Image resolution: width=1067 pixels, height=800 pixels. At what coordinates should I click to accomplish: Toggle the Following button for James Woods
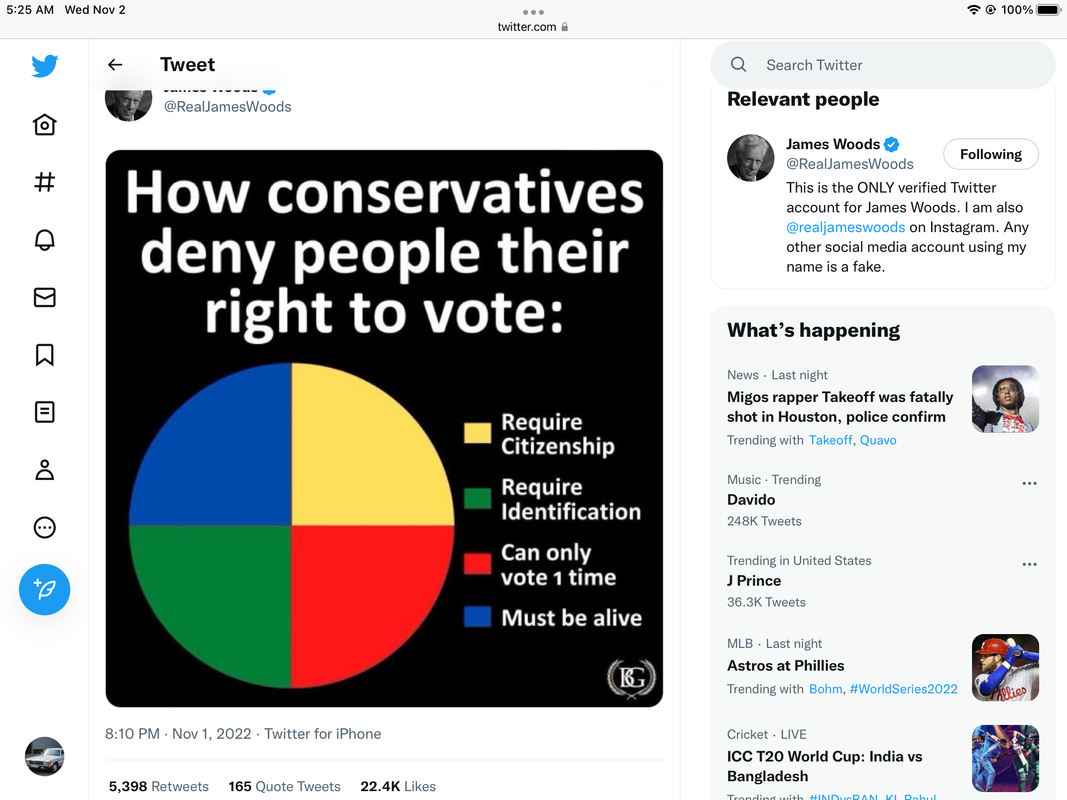pos(991,154)
